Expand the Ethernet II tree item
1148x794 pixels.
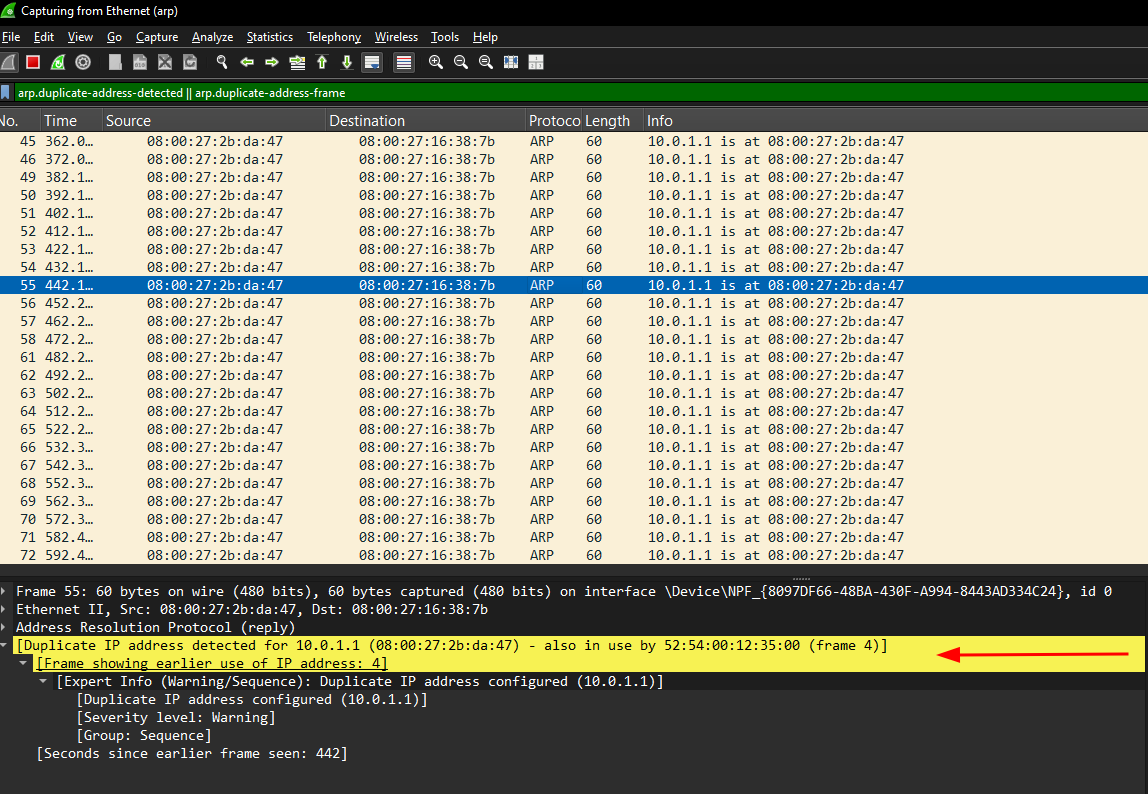pos(6,610)
